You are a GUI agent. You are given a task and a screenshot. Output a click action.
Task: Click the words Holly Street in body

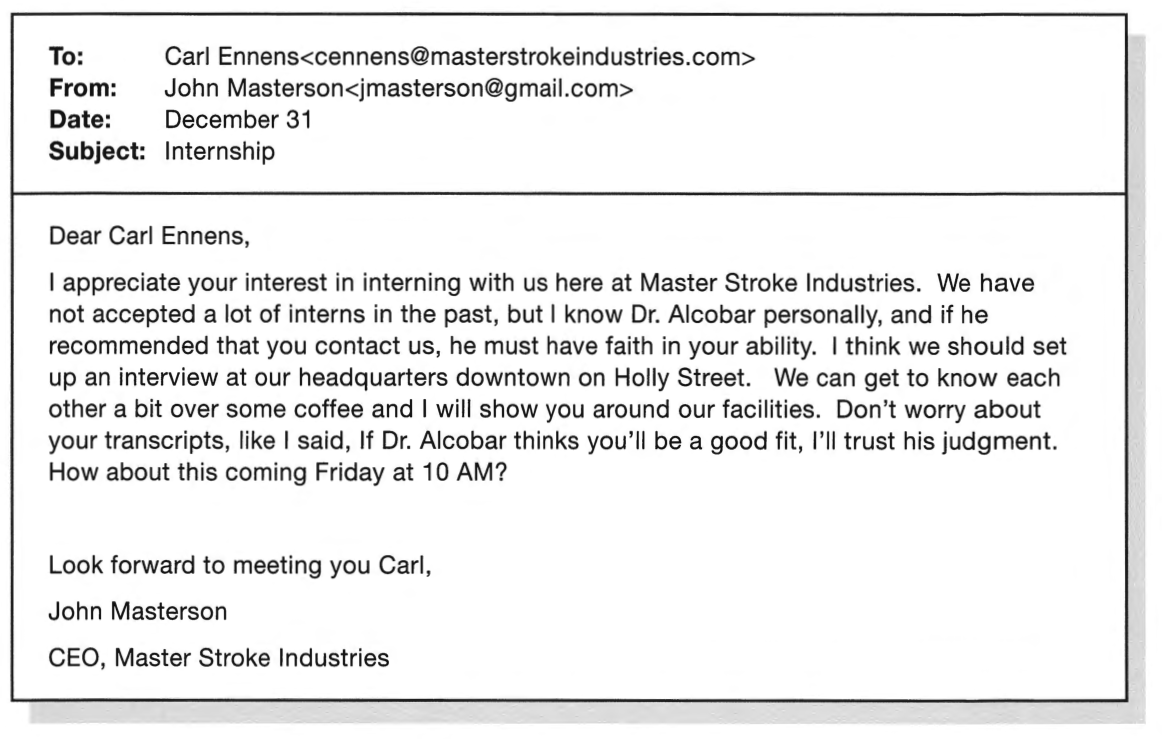(679, 378)
